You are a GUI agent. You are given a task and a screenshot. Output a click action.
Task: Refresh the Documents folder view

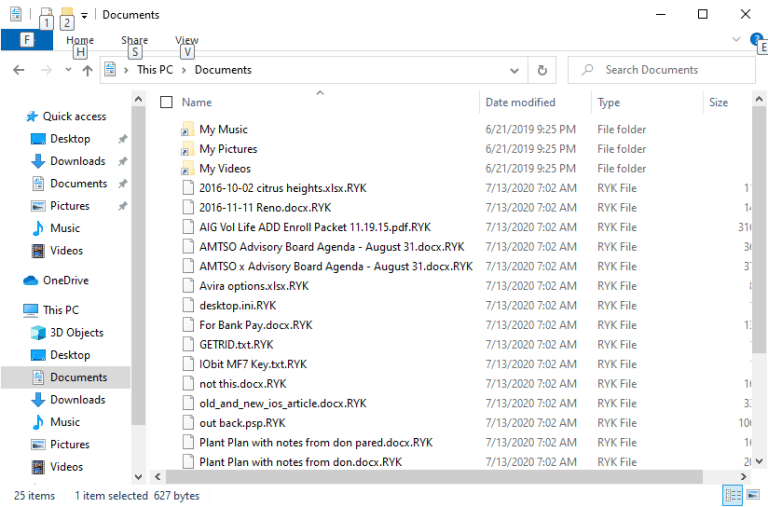(x=542, y=70)
